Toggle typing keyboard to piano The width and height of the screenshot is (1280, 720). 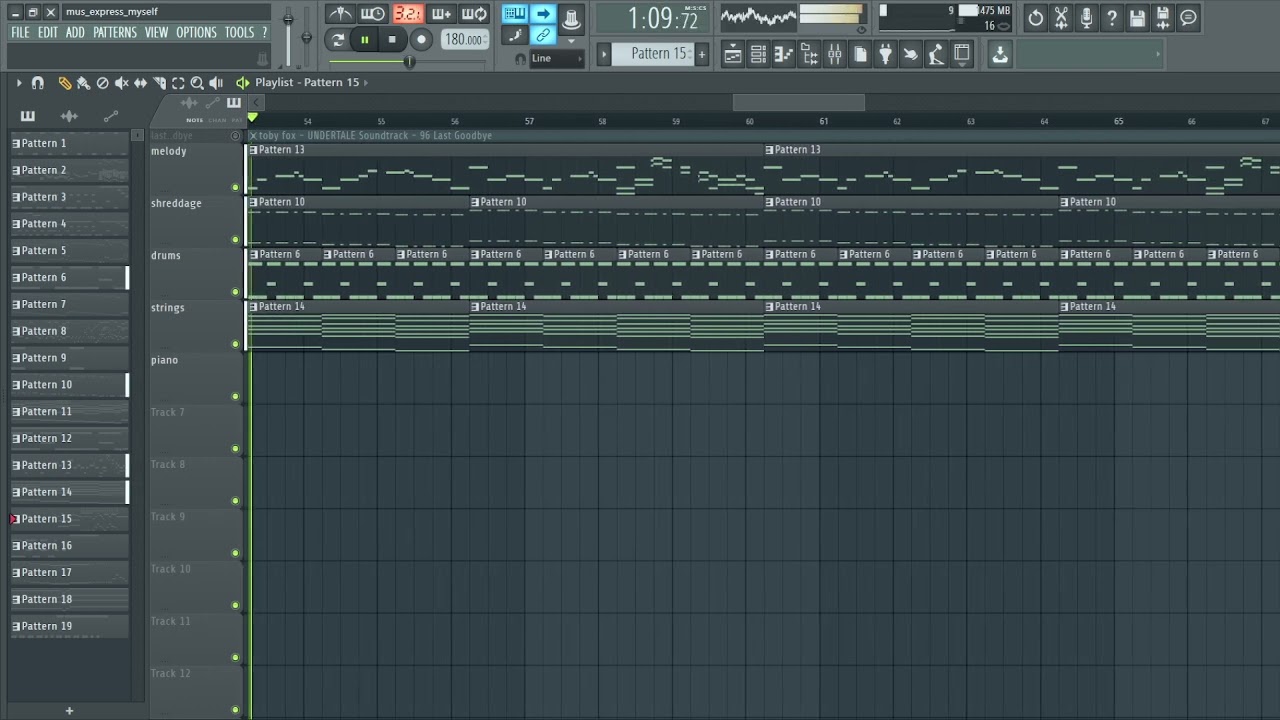tap(515, 13)
